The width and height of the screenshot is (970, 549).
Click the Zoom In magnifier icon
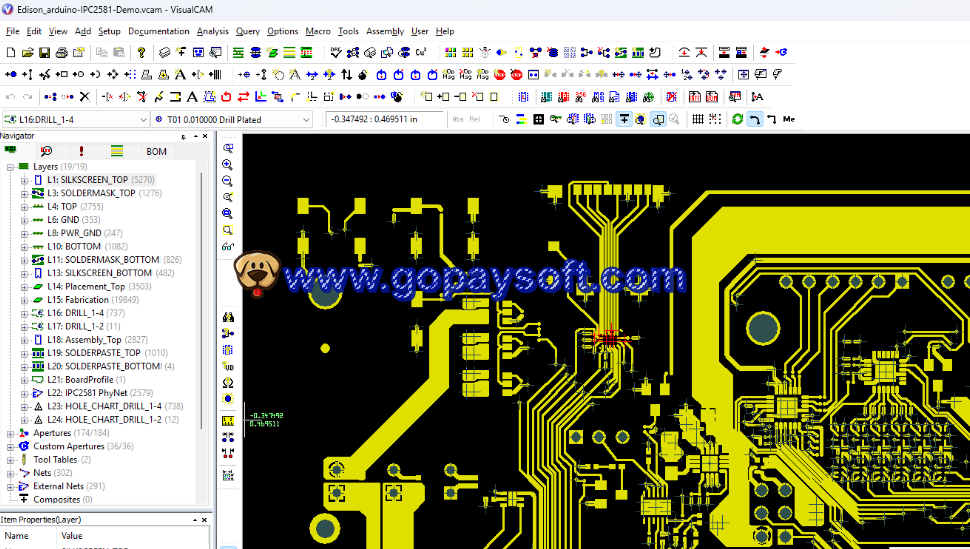[x=228, y=165]
